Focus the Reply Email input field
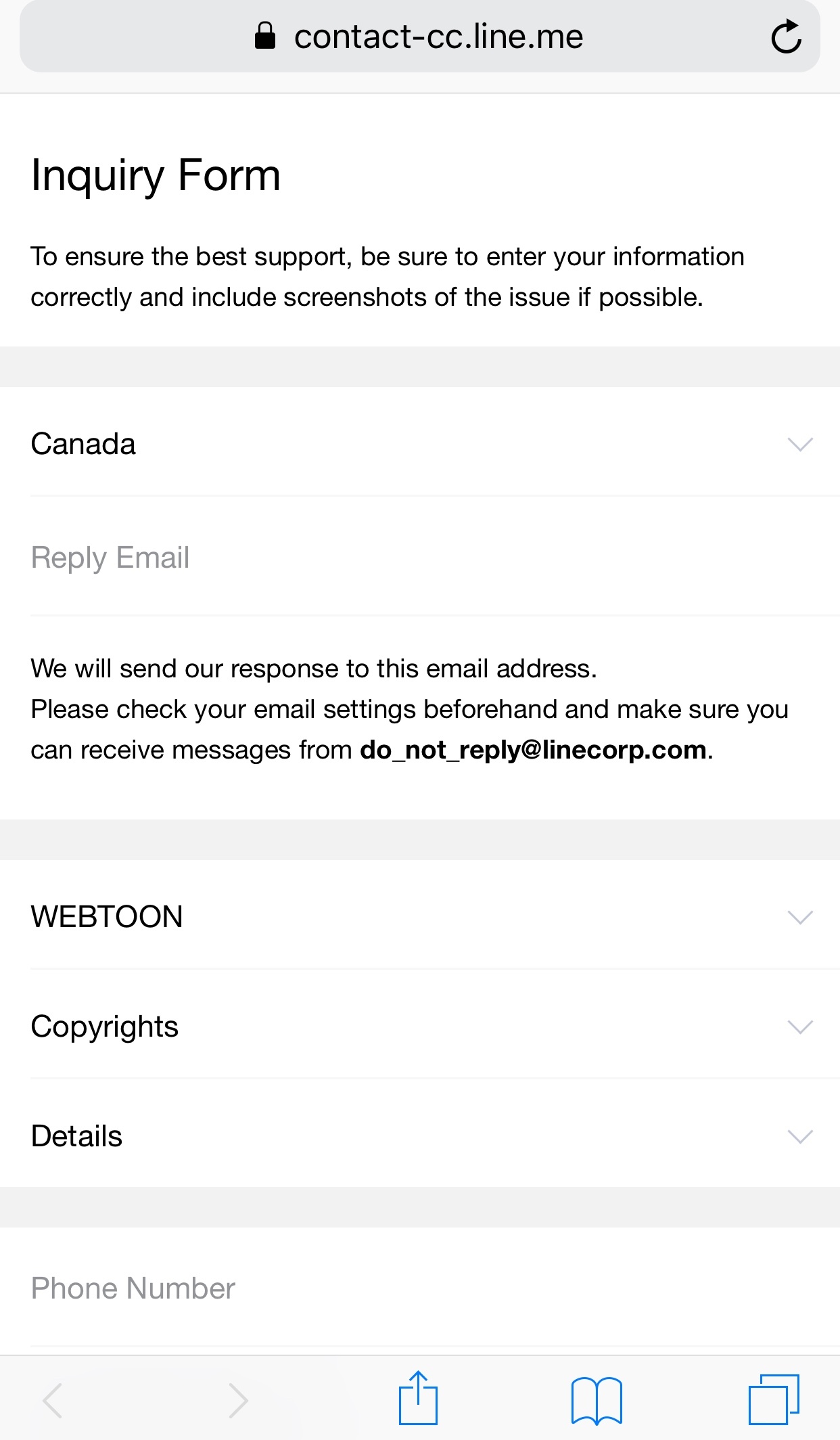 pos(406,558)
